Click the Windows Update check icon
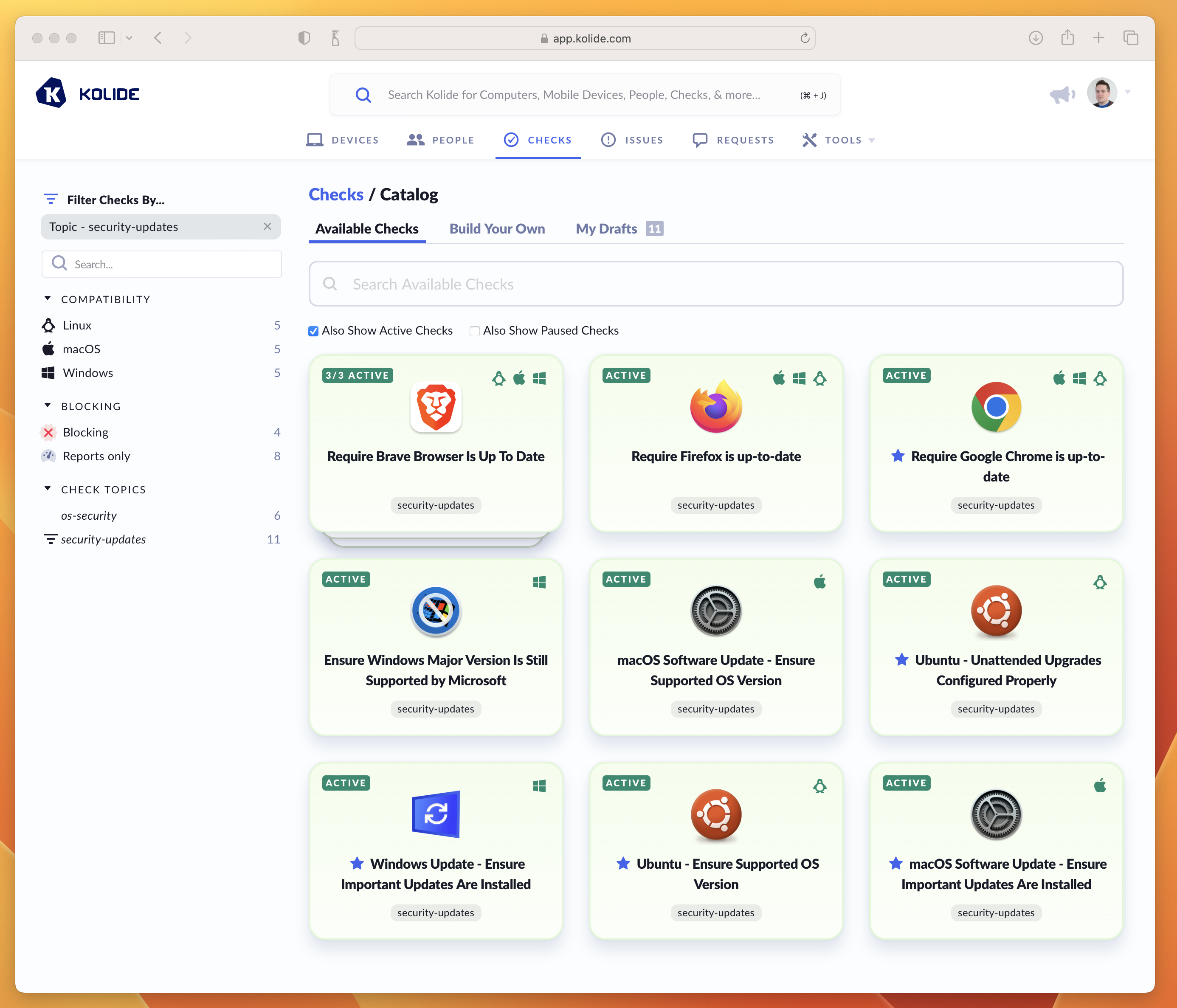This screenshot has width=1177, height=1008. coord(436,814)
